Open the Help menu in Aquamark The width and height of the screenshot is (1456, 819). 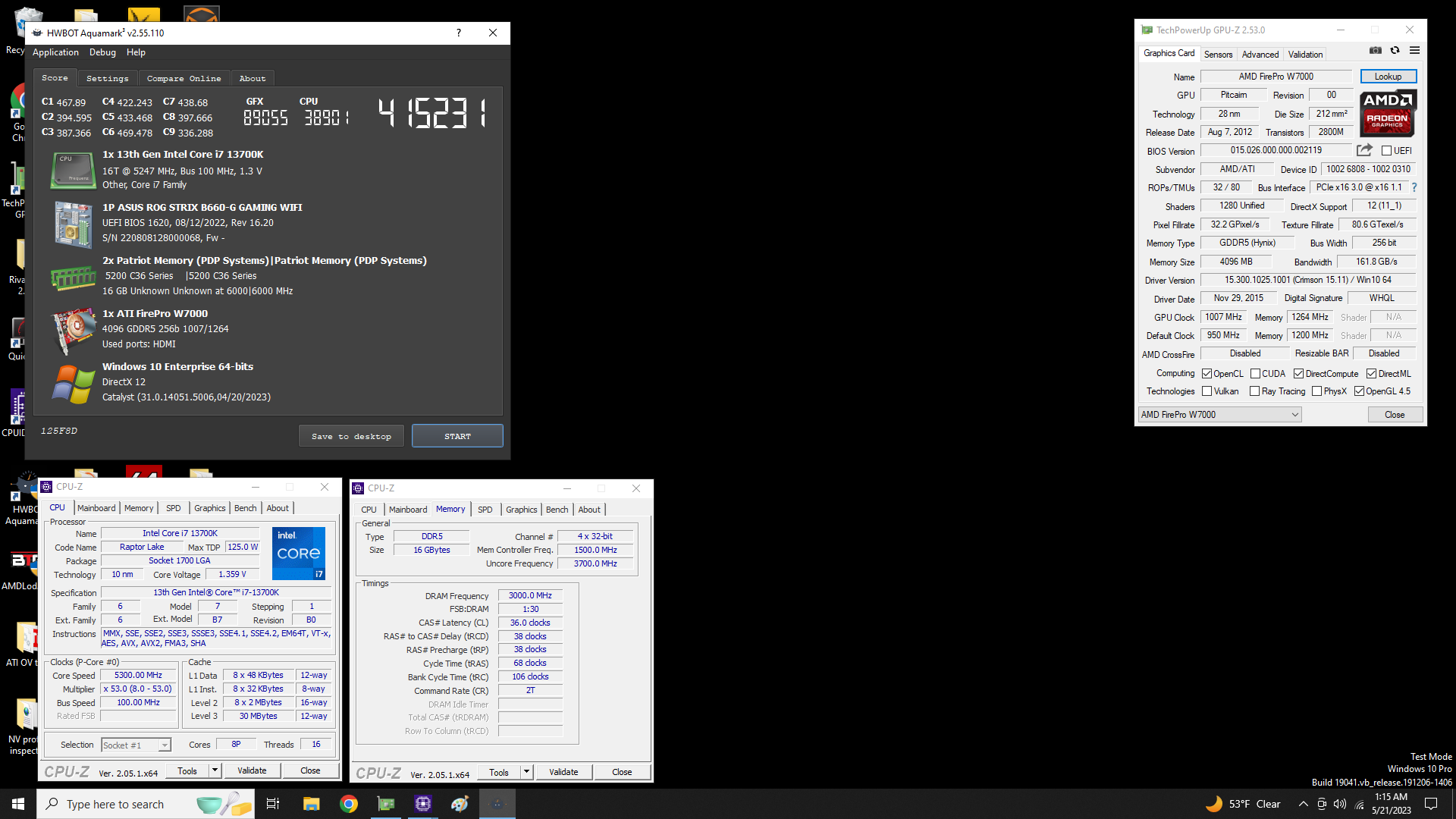tap(136, 52)
